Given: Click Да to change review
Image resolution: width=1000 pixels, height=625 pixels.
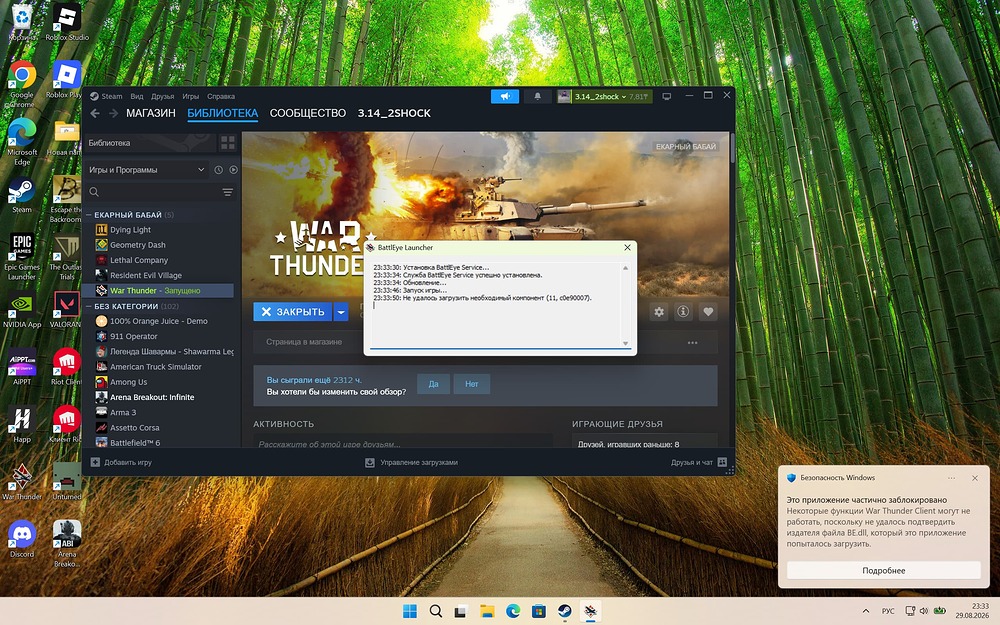Looking at the screenshot, I should (434, 384).
